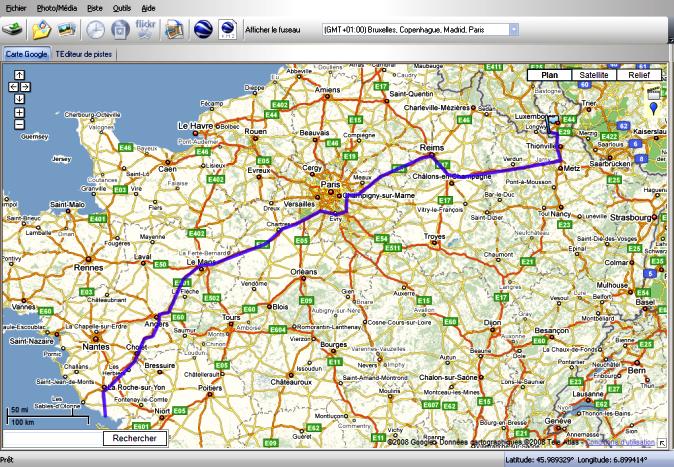Click the Reims city label
The image size is (674, 467).
[x=432, y=147]
